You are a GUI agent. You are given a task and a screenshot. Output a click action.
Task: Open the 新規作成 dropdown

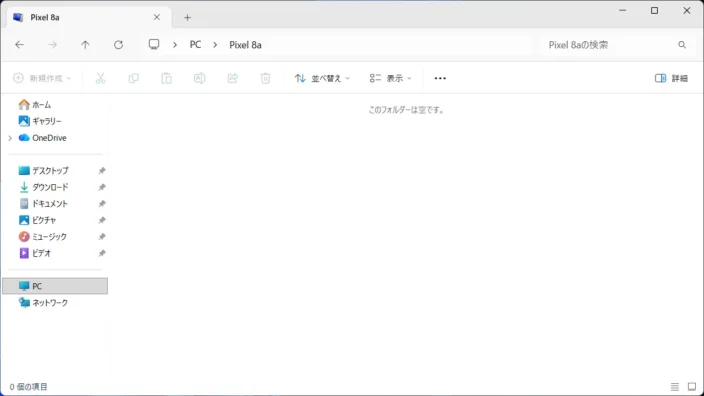42,78
